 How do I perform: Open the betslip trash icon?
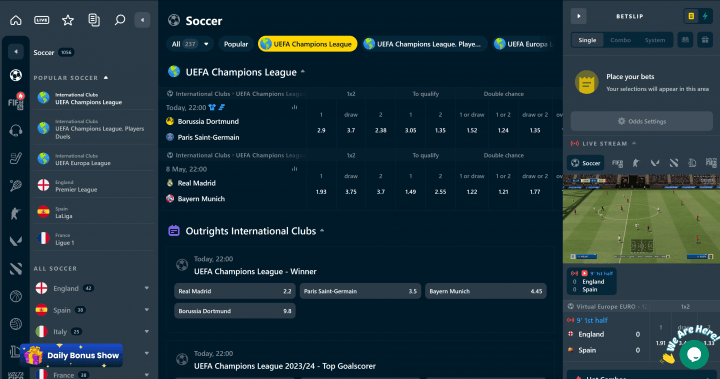pos(705,40)
